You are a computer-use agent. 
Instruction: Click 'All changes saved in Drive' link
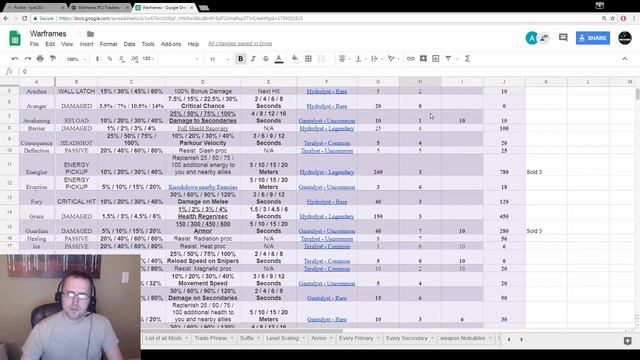tap(240, 44)
